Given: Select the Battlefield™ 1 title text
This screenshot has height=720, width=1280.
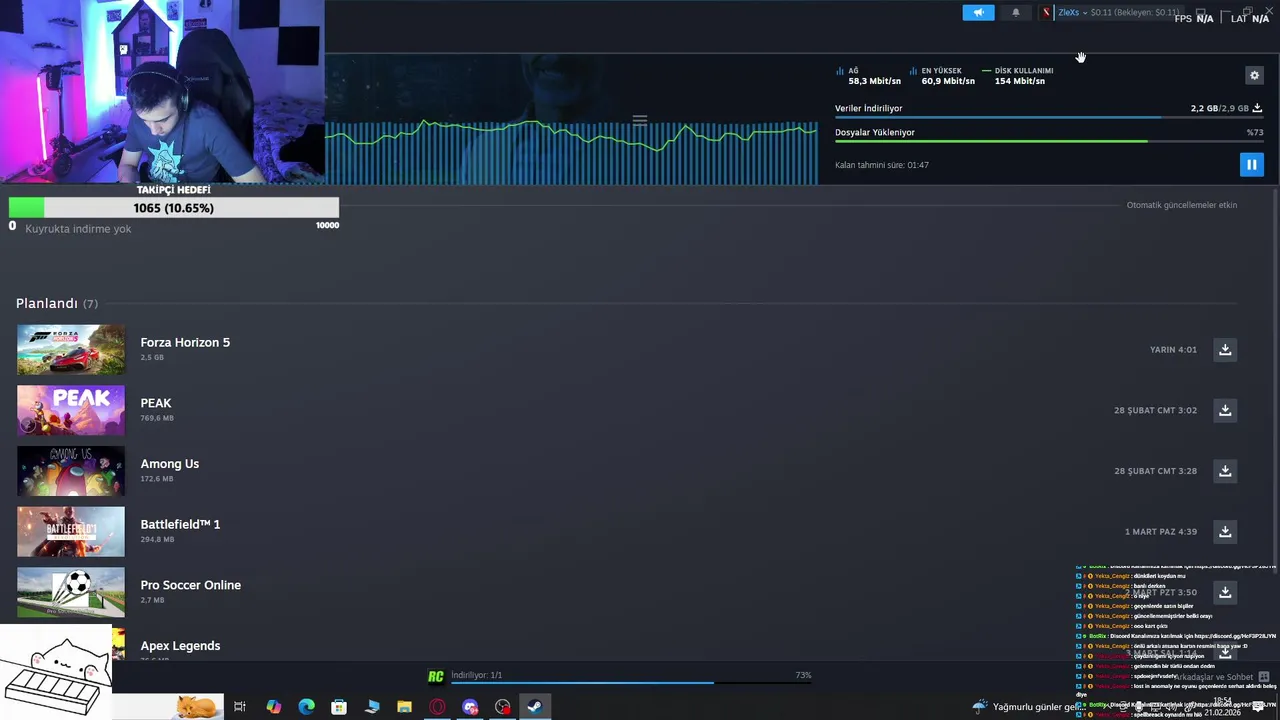Looking at the screenshot, I should tap(180, 524).
